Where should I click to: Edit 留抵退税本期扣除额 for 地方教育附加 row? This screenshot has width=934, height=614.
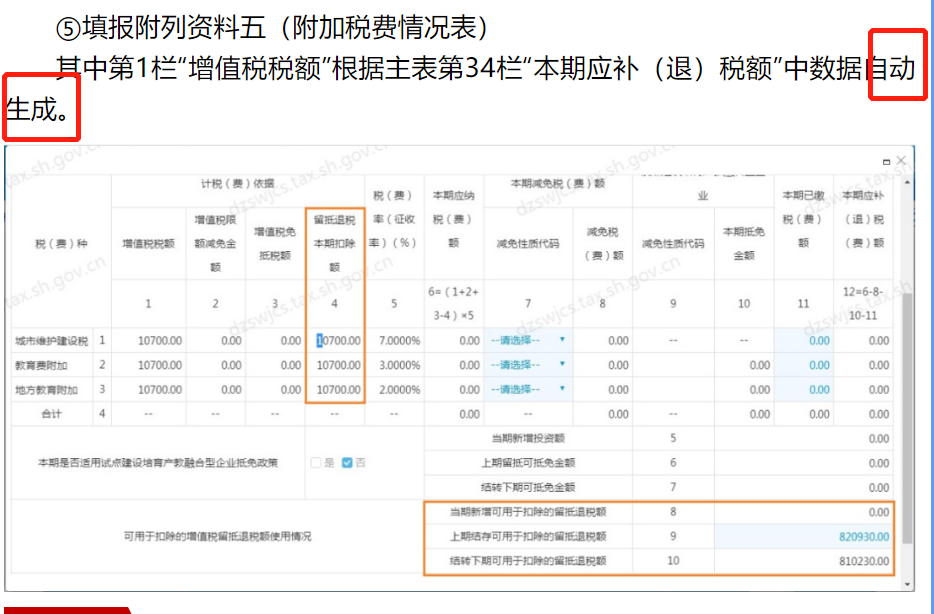(335, 389)
